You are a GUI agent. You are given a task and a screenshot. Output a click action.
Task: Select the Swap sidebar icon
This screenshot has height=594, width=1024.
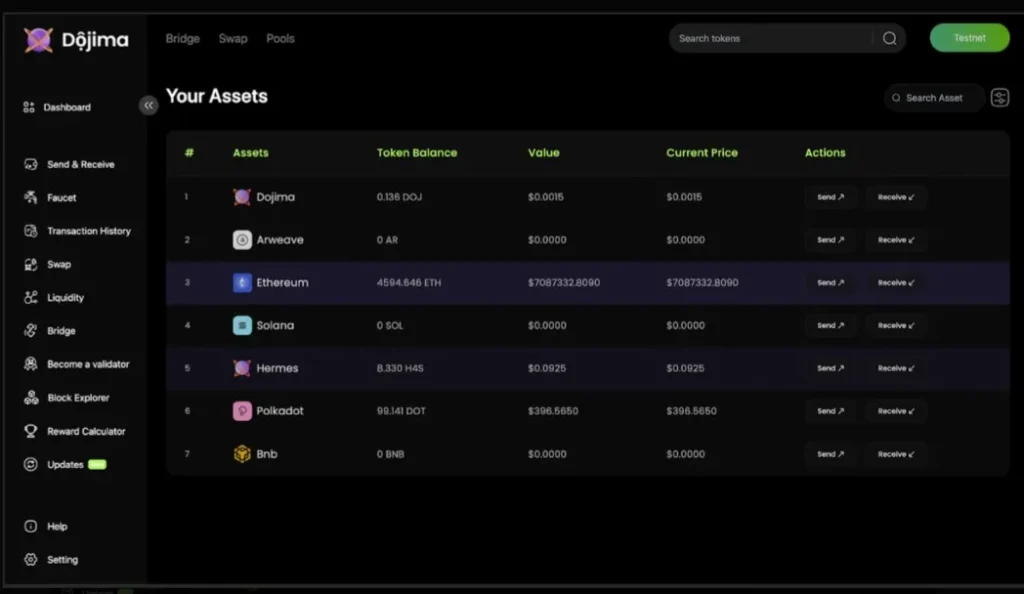[31, 264]
